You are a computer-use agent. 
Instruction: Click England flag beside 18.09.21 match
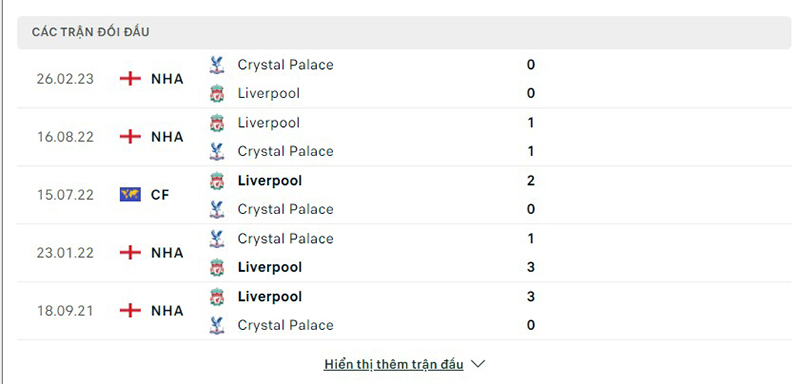130,311
